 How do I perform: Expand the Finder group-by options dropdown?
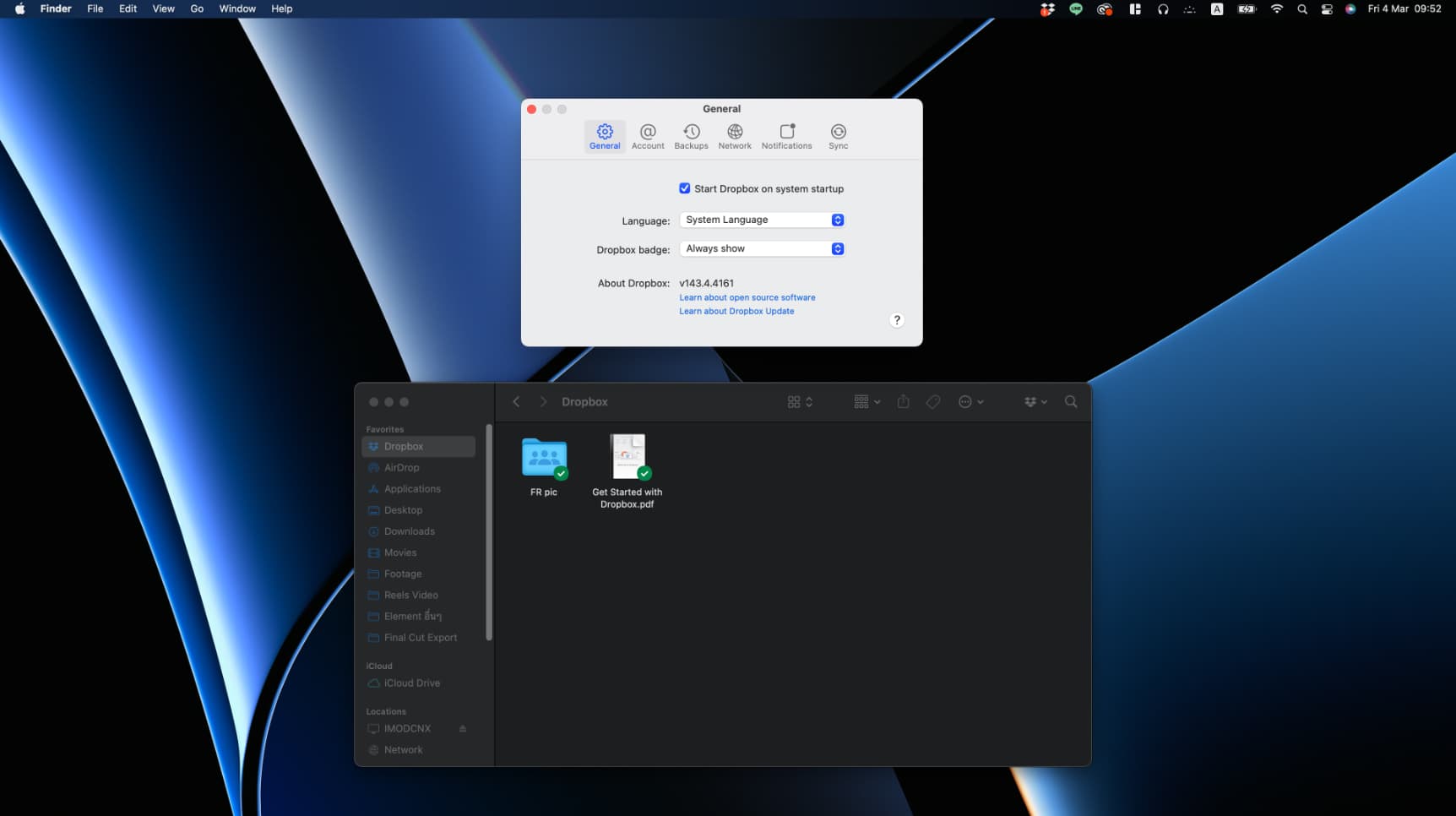point(867,402)
